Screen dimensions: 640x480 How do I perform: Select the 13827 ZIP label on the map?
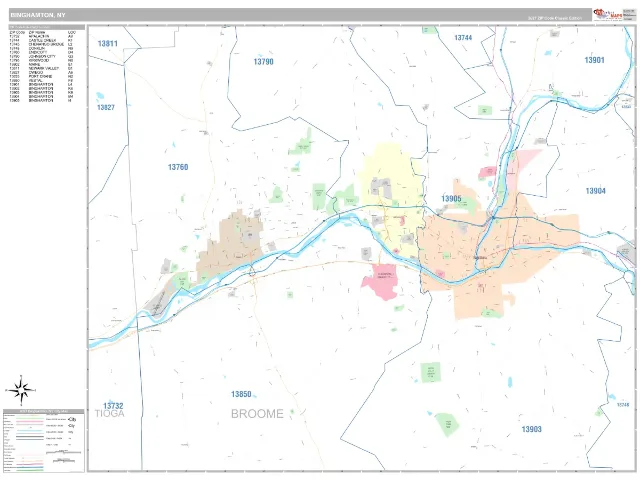106,107
